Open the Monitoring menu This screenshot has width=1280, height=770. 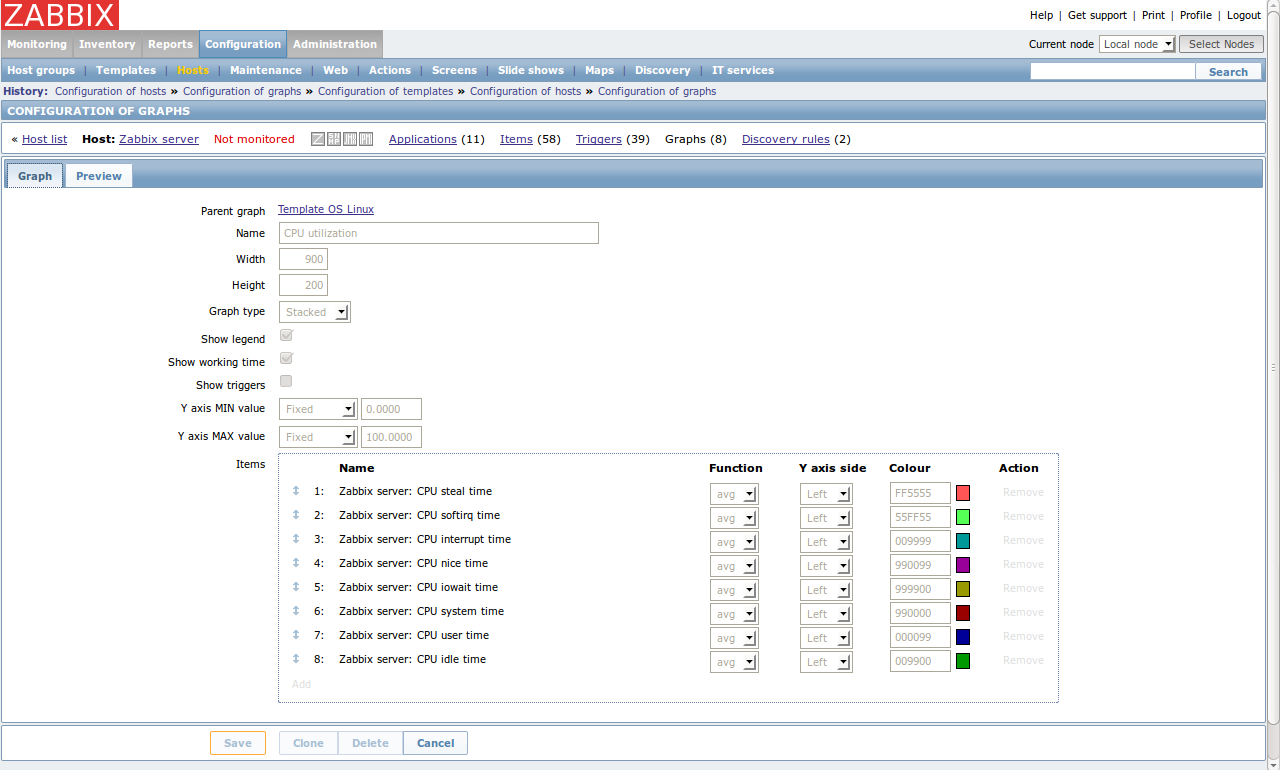pos(37,44)
